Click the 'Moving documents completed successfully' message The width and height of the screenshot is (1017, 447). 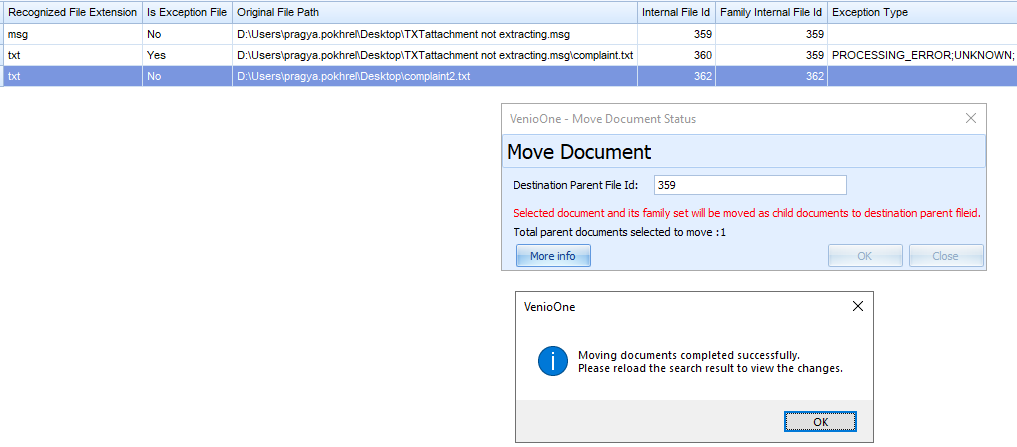pyautogui.click(x=689, y=356)
